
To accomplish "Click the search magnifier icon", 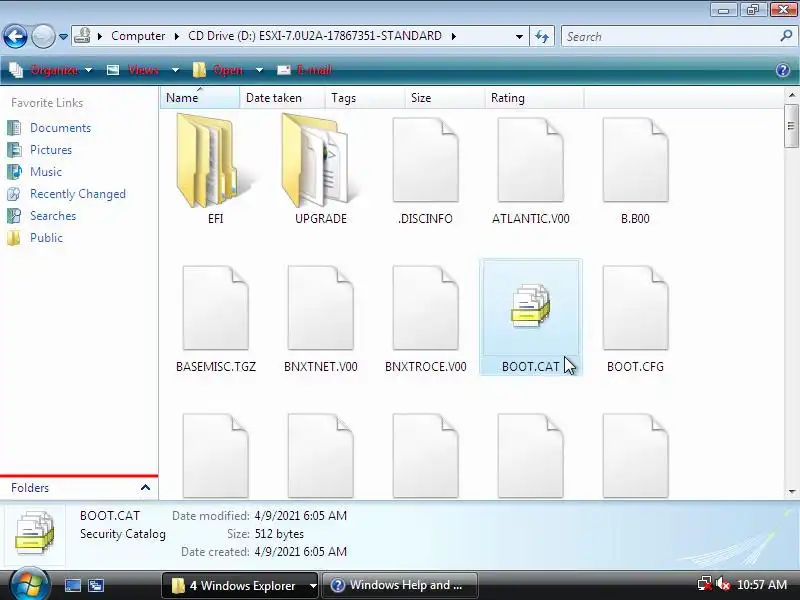I will [786, 36].
